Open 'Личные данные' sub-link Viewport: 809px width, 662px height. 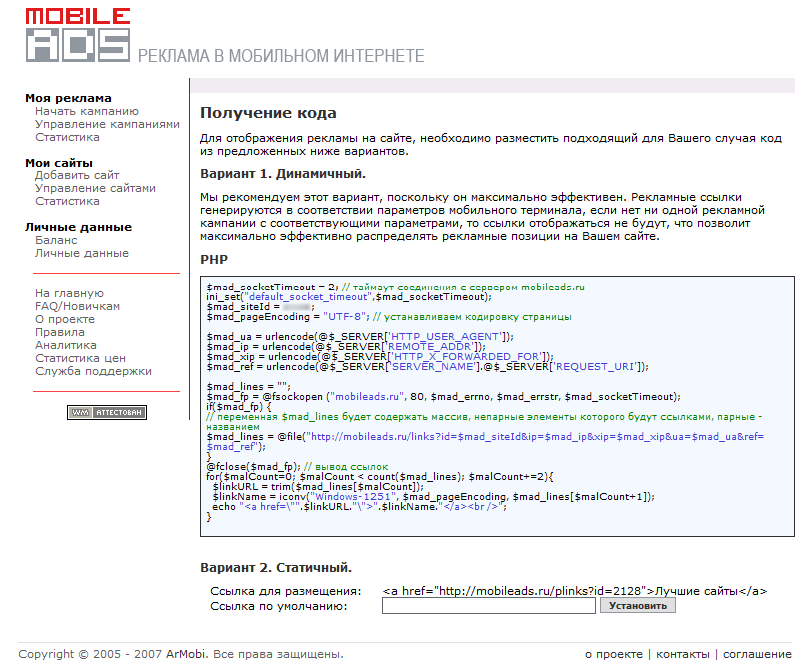[x=81, y=253]
